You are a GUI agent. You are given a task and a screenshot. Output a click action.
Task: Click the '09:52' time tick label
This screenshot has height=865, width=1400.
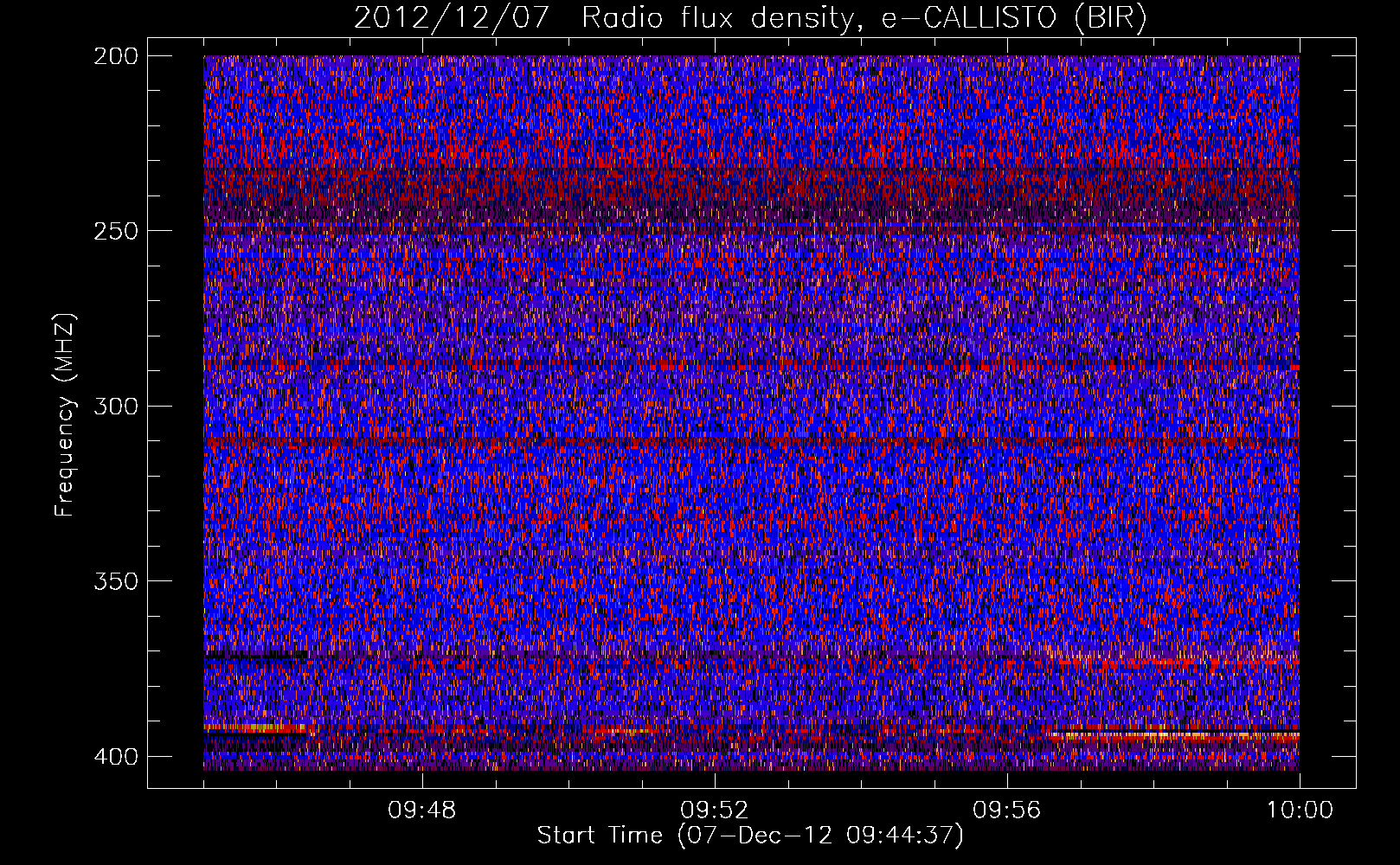(x=715, y=811)
